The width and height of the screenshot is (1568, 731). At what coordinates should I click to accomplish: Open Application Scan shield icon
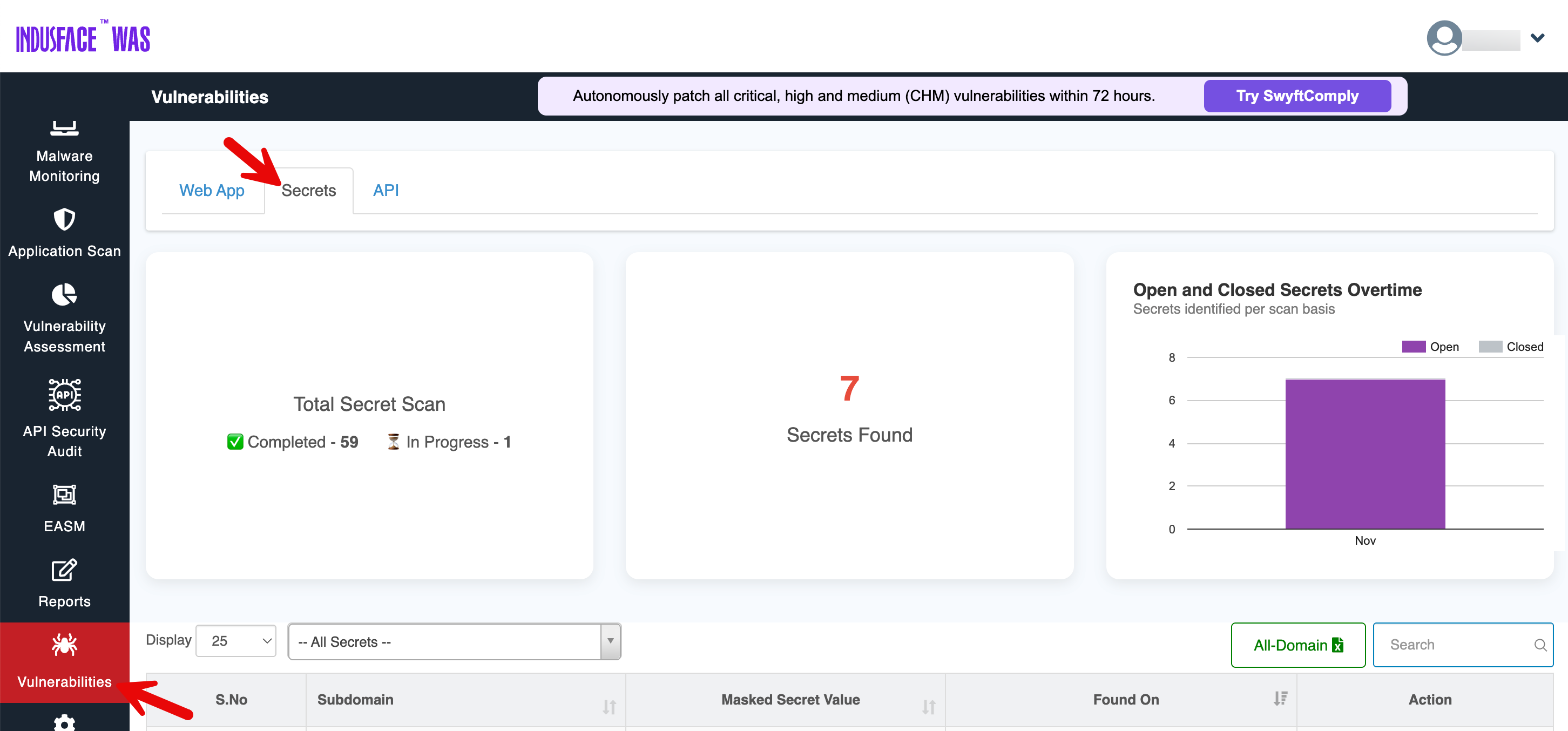tap(64, 220)
